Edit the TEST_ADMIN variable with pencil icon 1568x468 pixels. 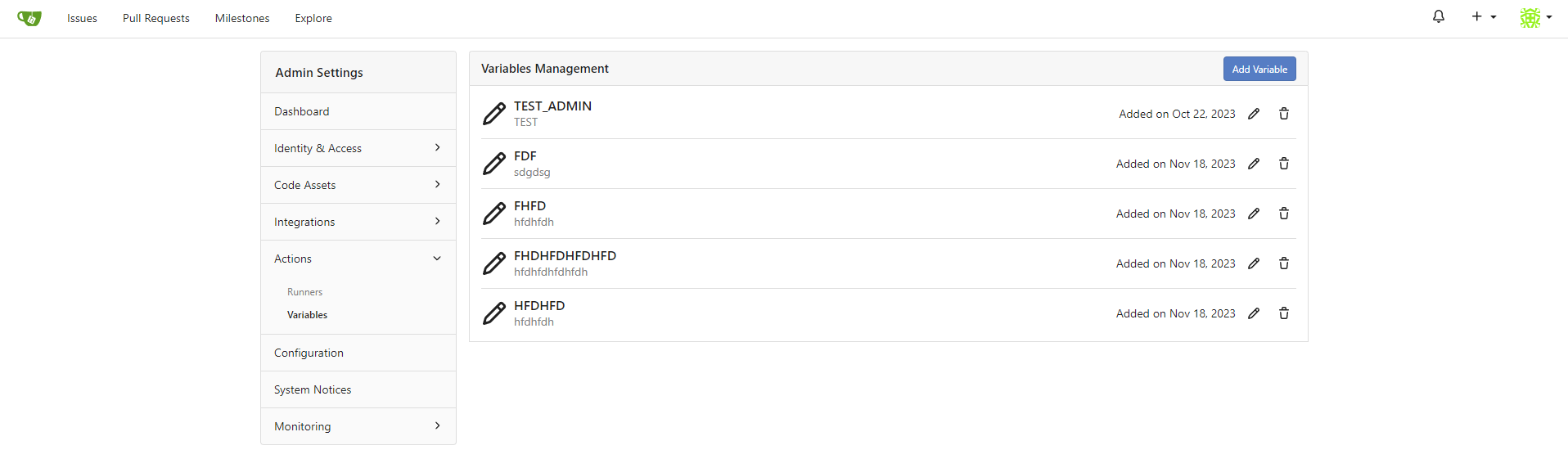1254,114
